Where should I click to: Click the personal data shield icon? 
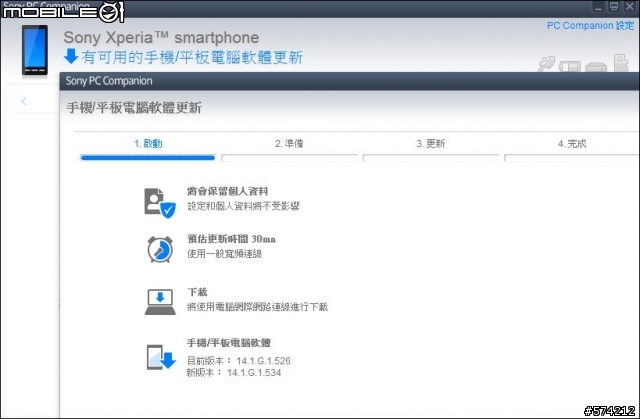click(160, 202)
